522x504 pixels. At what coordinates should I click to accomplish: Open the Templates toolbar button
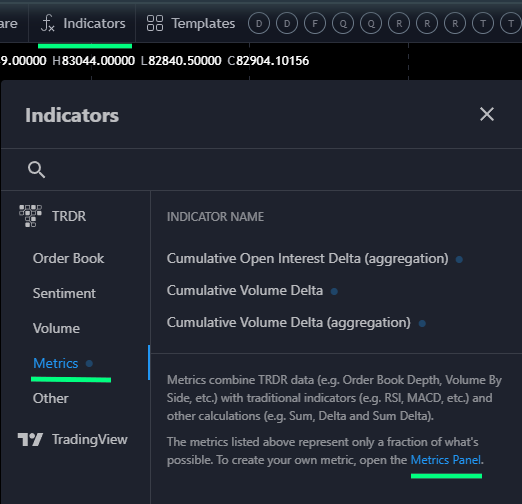coord(191,23)
